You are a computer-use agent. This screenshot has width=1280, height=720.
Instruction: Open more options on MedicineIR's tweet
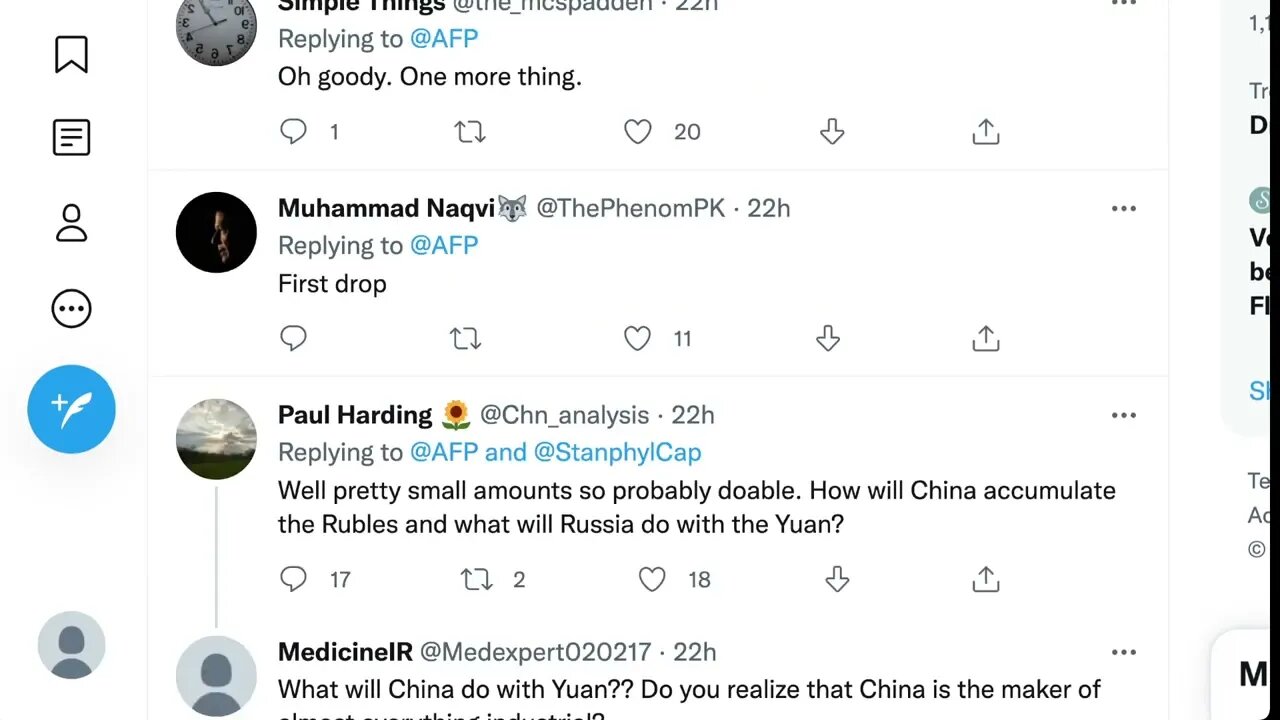(1123, 653)
